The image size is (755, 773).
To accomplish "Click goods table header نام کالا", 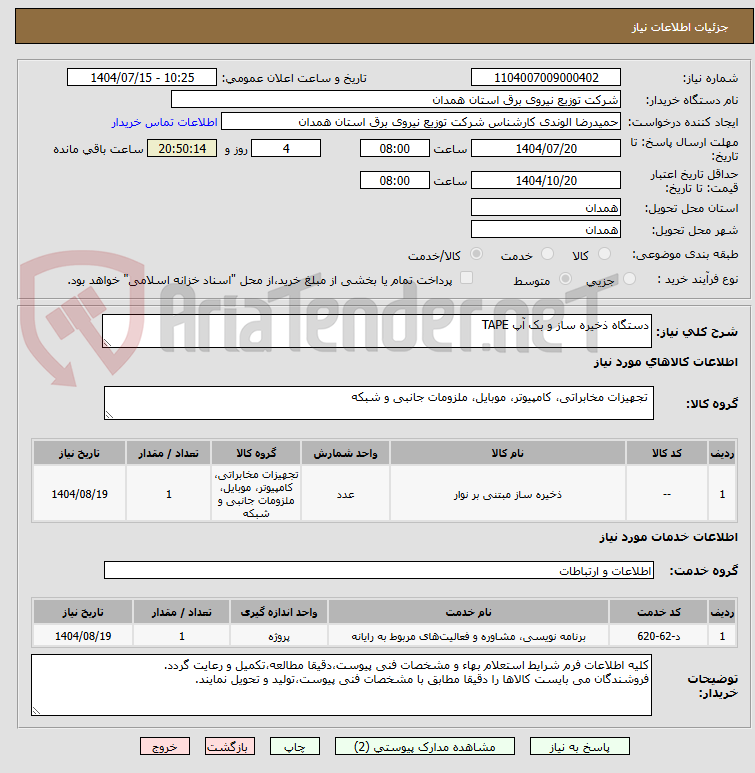I will [x=507, y=453].
